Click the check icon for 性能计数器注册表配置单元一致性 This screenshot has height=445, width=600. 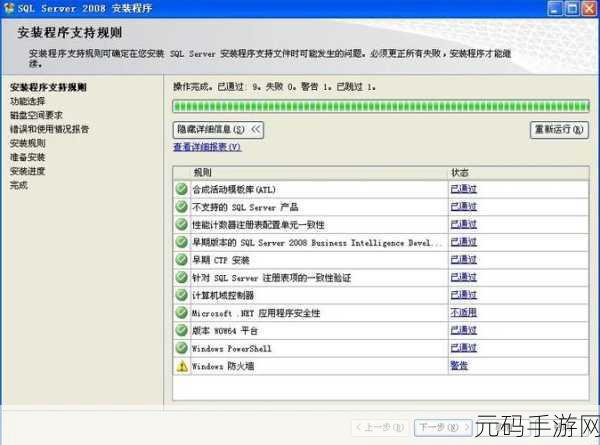coord(181,224)
